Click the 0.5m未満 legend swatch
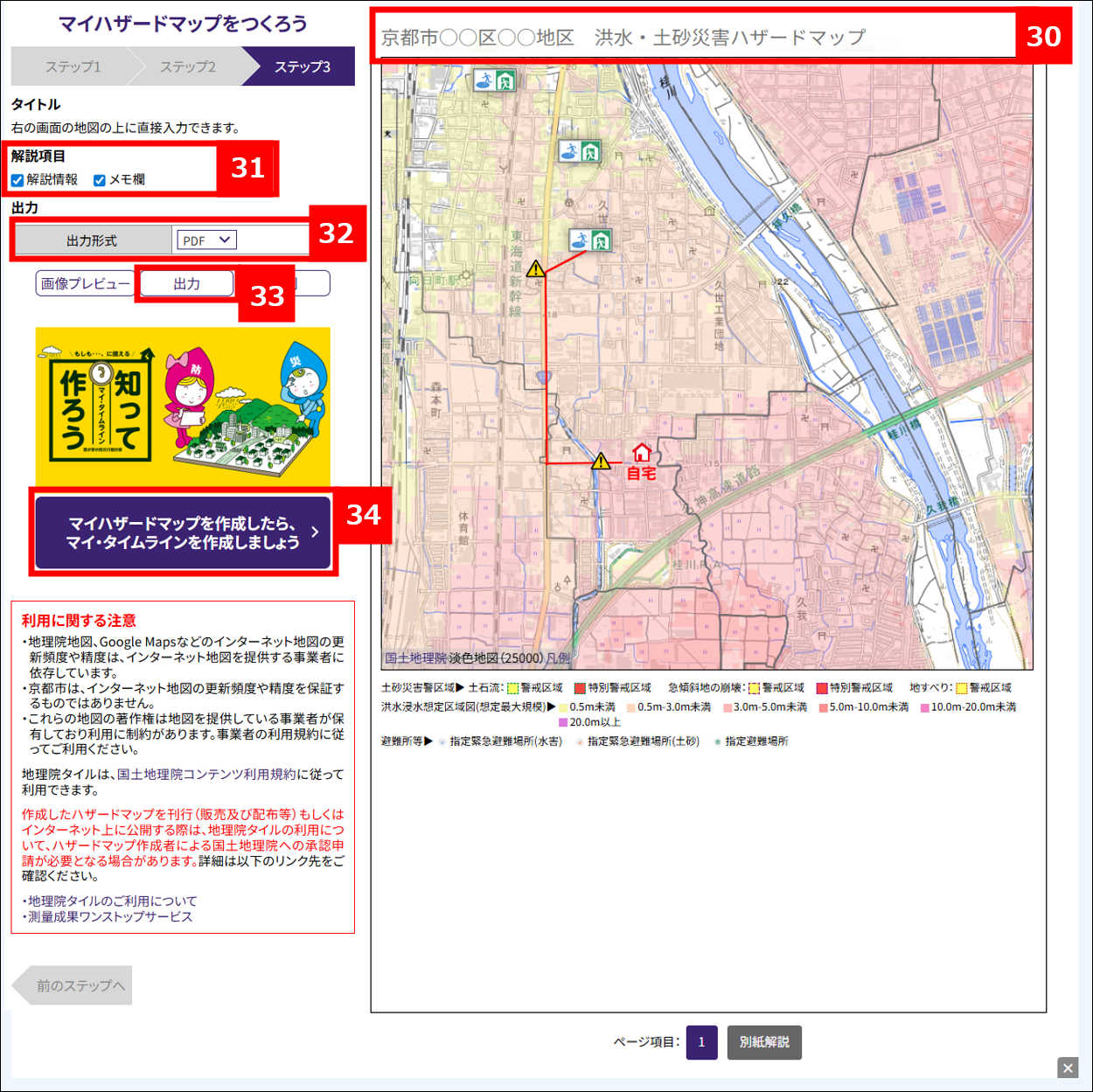Screen dimensions: 1093x1092 (x=564, y=707)
